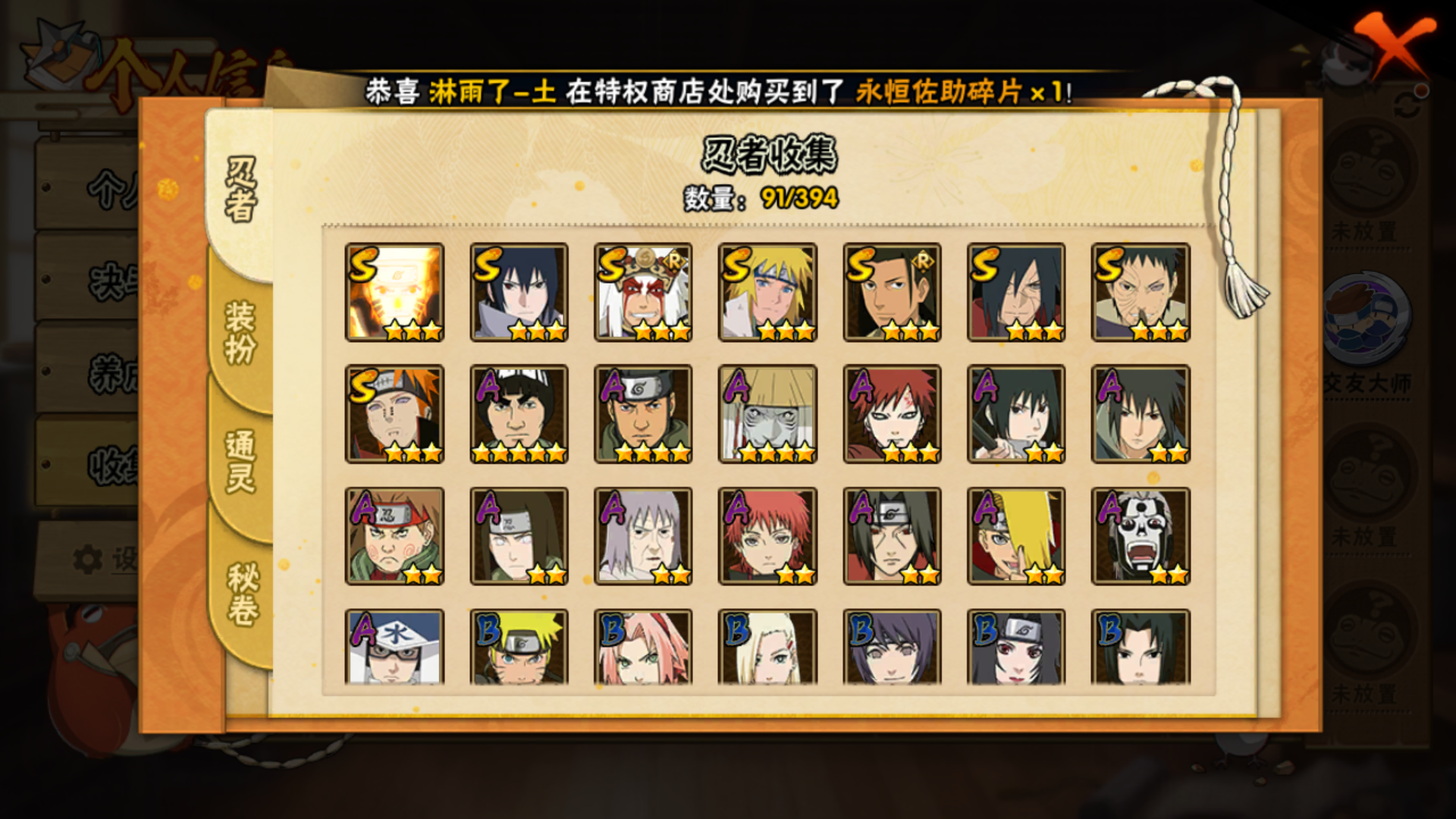Open the 秘卷 tab

click(243, 593)
